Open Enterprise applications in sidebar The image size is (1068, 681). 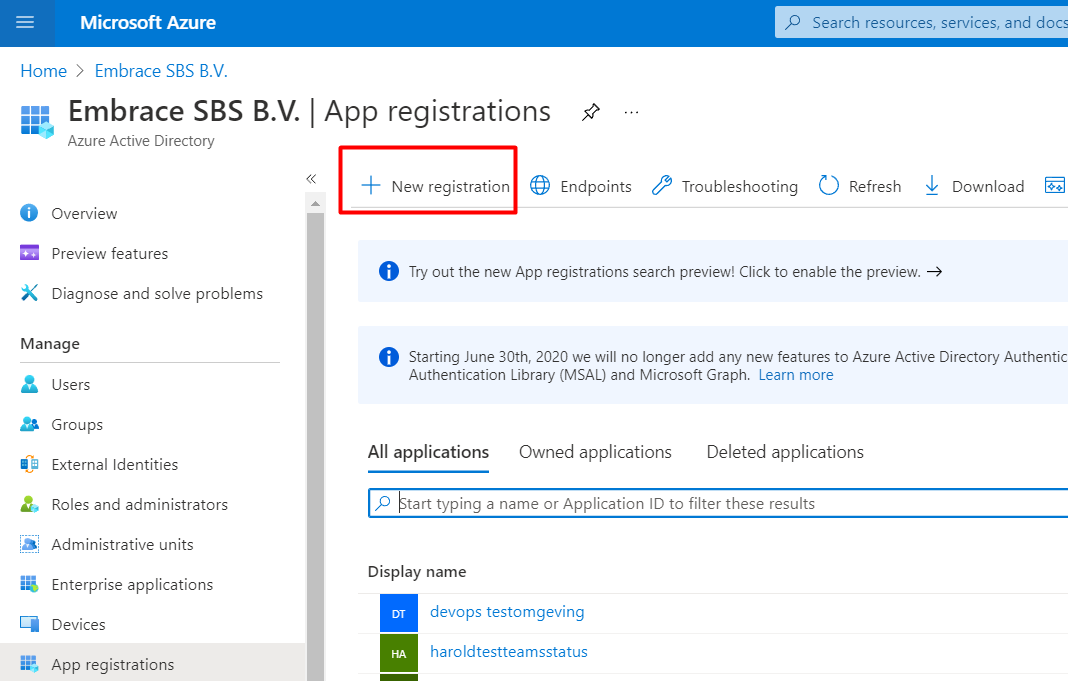point(132,584)
